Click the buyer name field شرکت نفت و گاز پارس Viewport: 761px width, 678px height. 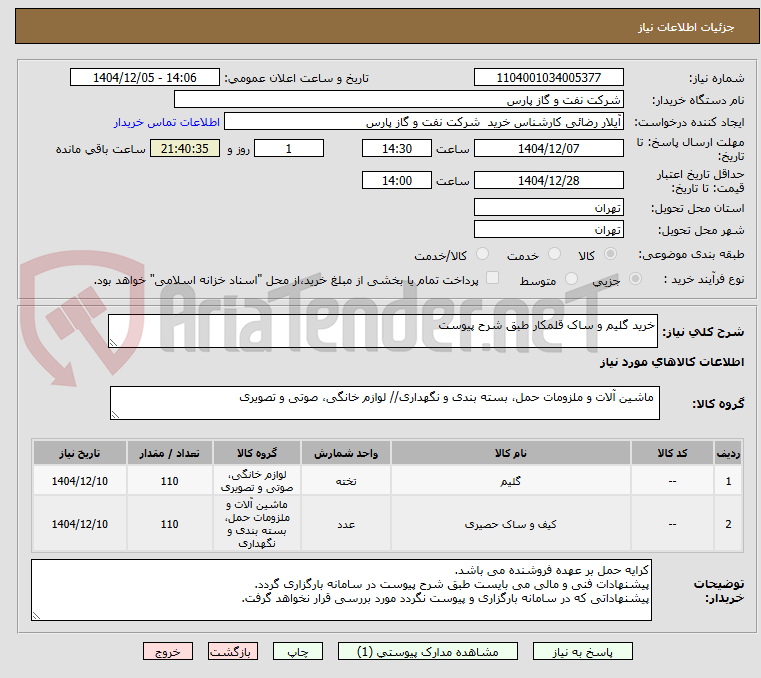click(399, 99)
